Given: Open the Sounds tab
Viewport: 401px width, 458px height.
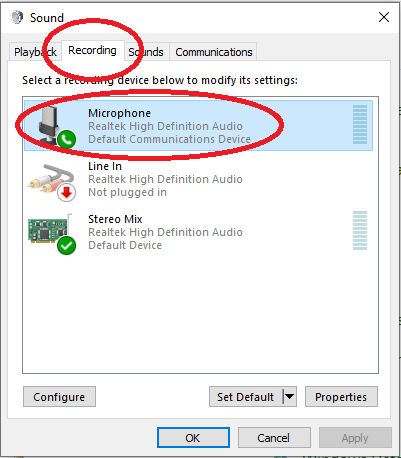Looking at the screenshot, I should pos(146,52).
